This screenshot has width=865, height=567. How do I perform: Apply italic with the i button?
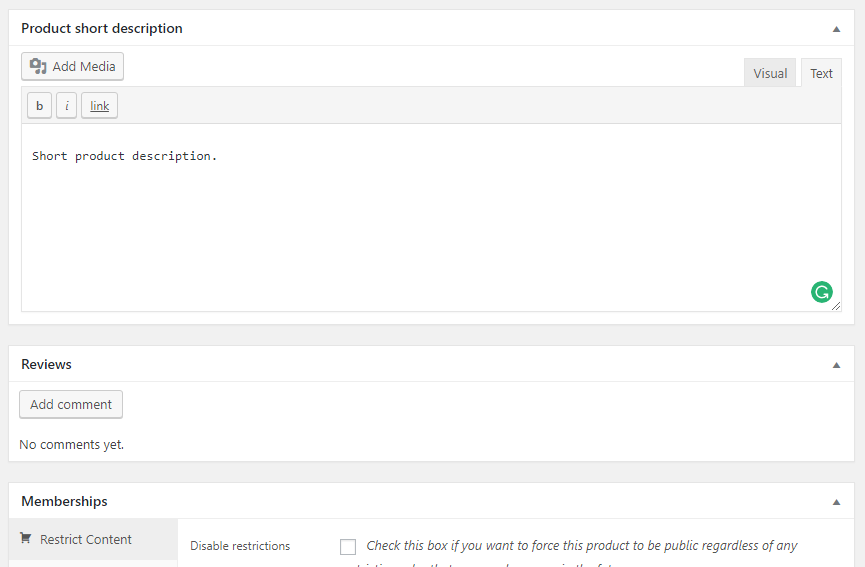[67, 105]
